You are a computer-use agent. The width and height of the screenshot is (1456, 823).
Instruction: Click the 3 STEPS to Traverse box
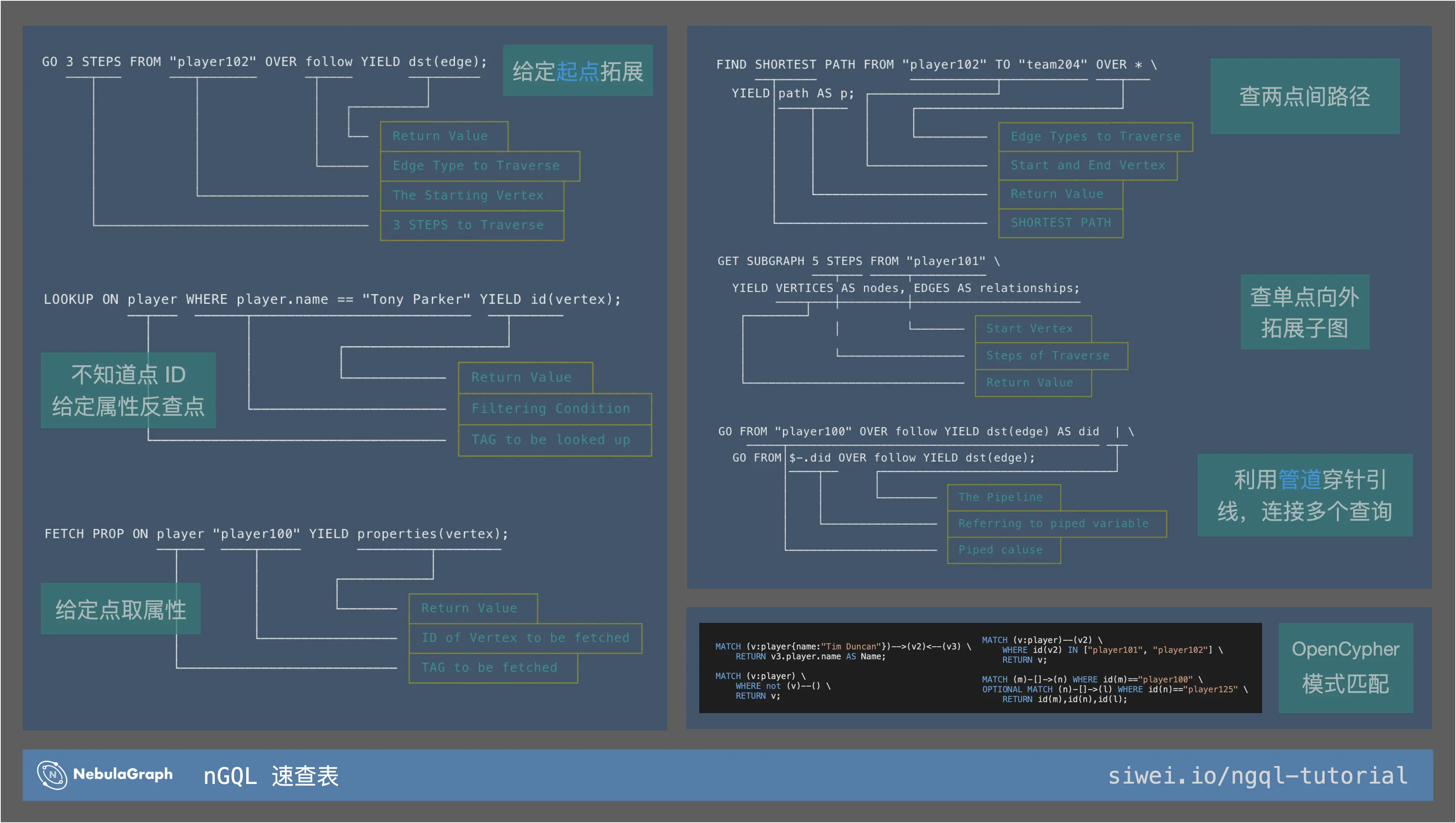click(472, 225)
